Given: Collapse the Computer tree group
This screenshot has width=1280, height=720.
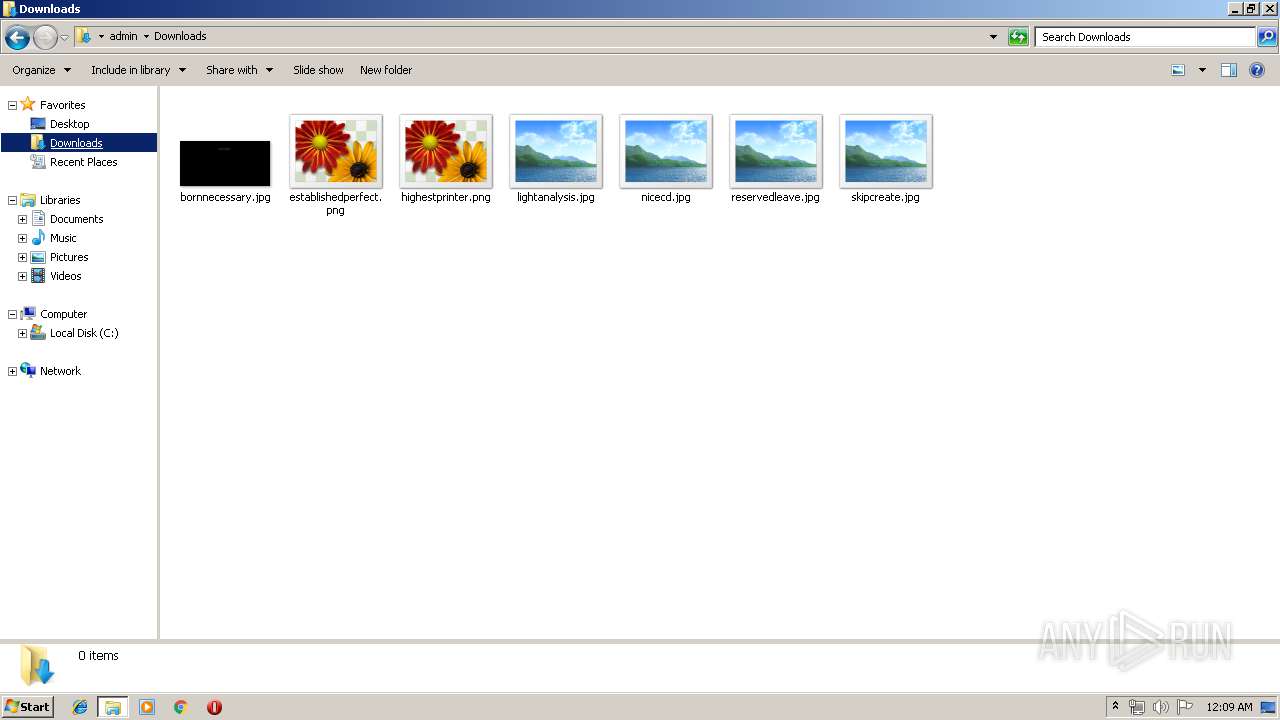Looking at the screenshot, I should pos(12,314).
